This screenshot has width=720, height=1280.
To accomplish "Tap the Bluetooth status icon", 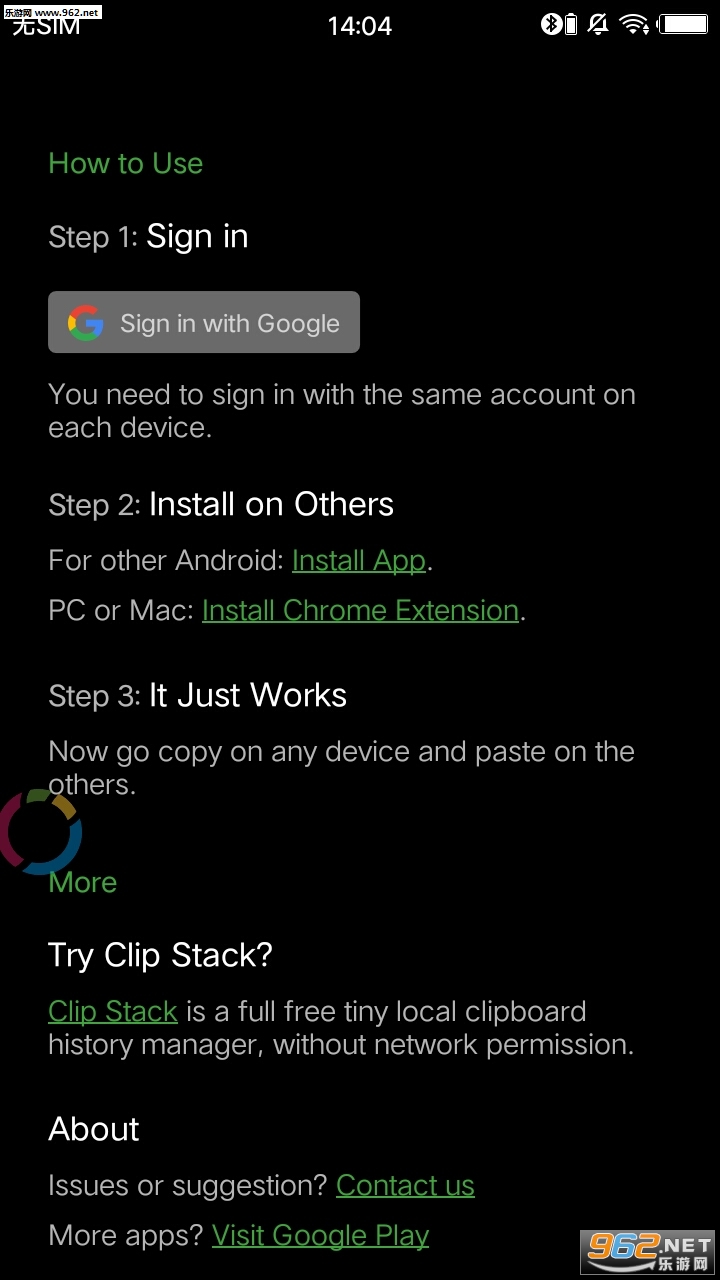I will point(551,24).
